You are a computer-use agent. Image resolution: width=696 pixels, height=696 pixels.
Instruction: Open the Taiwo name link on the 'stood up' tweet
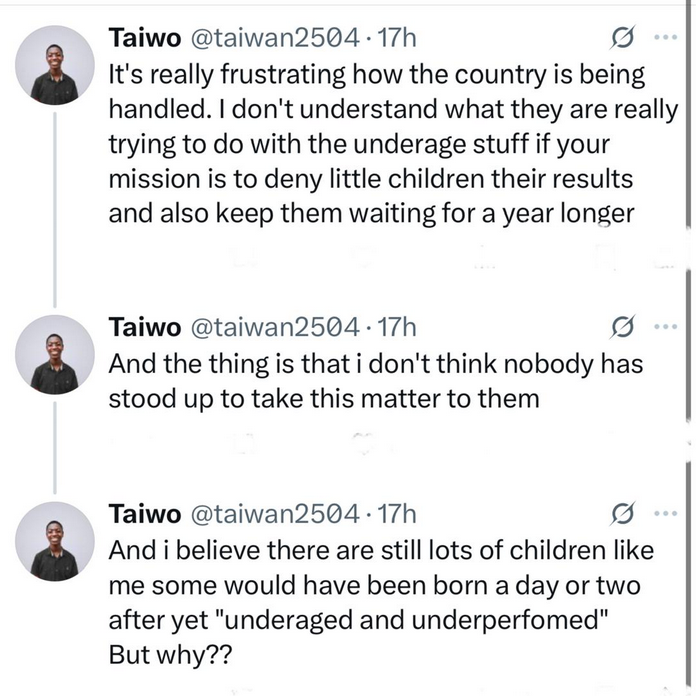click(x=144, y=327)
